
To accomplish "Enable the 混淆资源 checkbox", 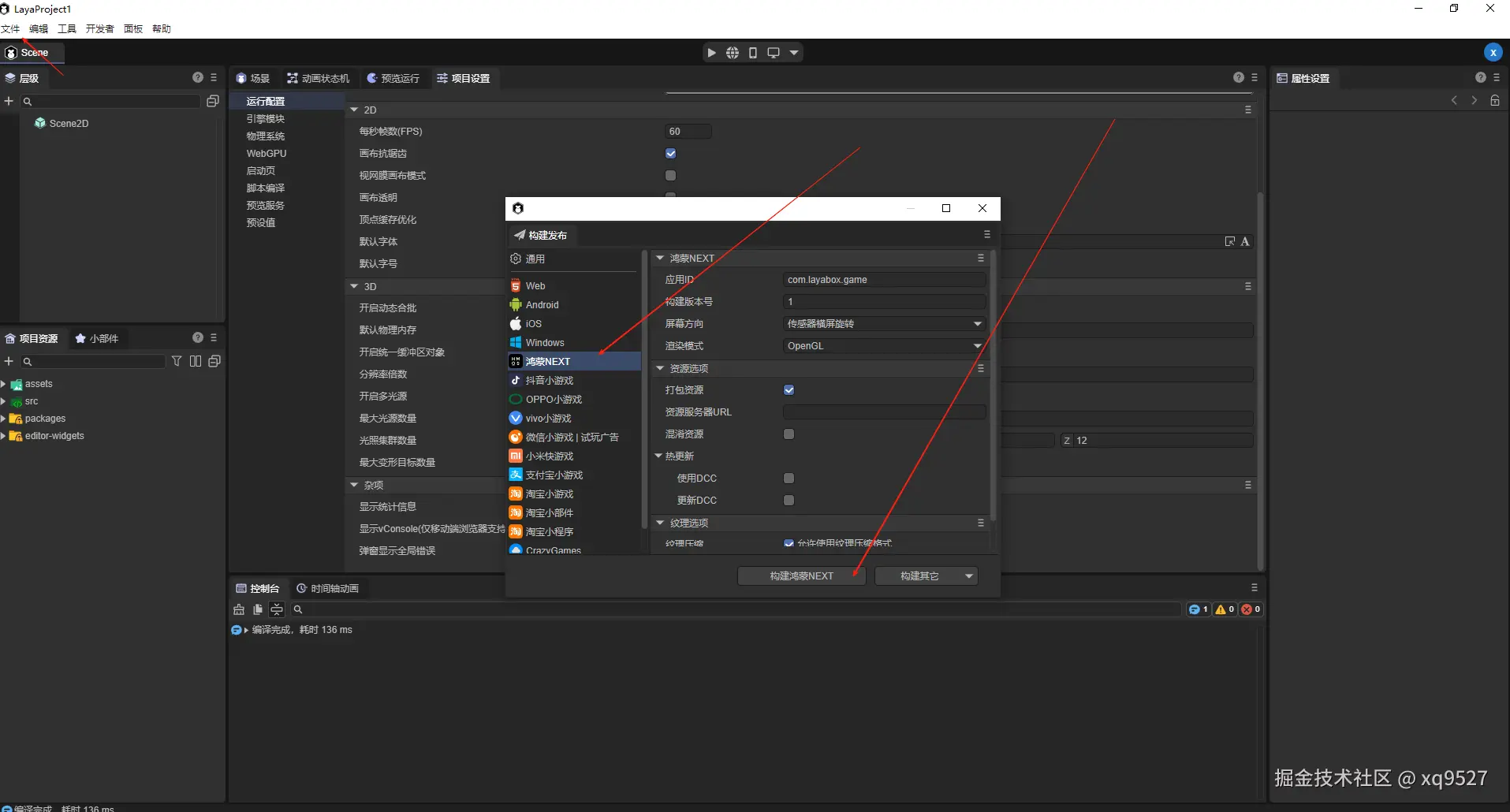I will (x=789, y=434).
